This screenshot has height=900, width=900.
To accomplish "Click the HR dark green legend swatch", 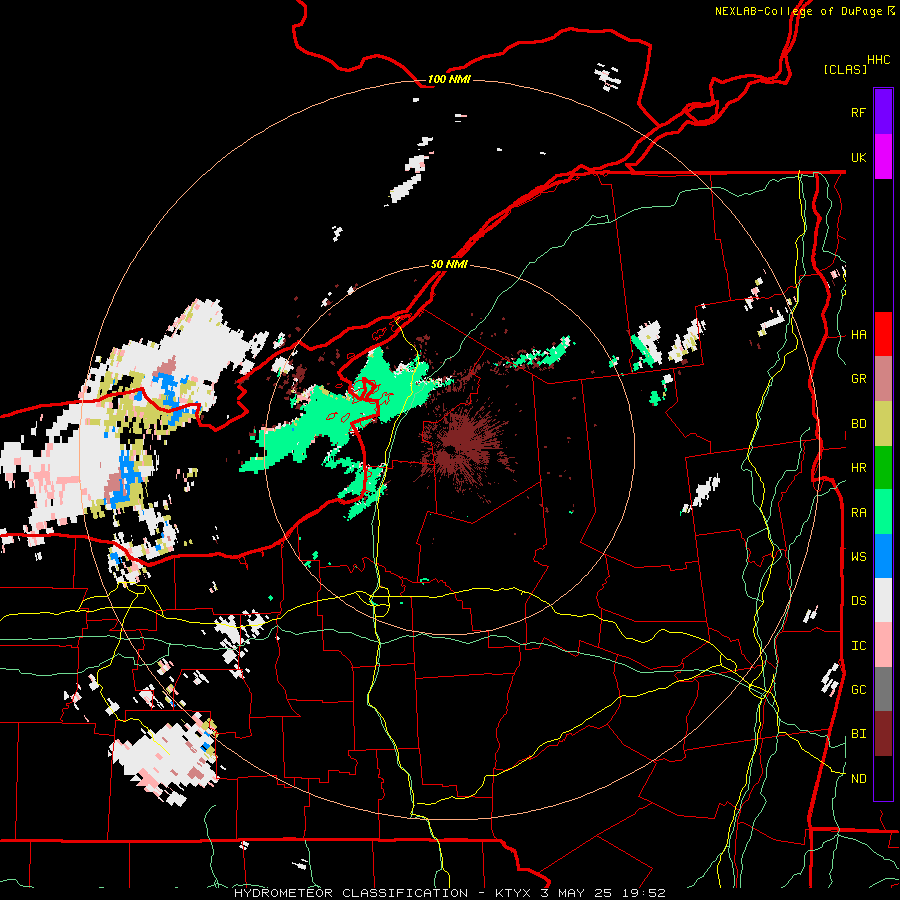I will point(883,468).
